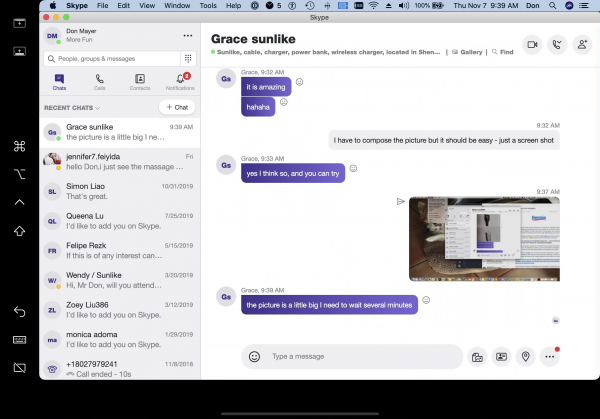Image resolution: width=600 pixels, height=419 pixels.
Task: Click the share contact card icon
Action: point(501,356)
